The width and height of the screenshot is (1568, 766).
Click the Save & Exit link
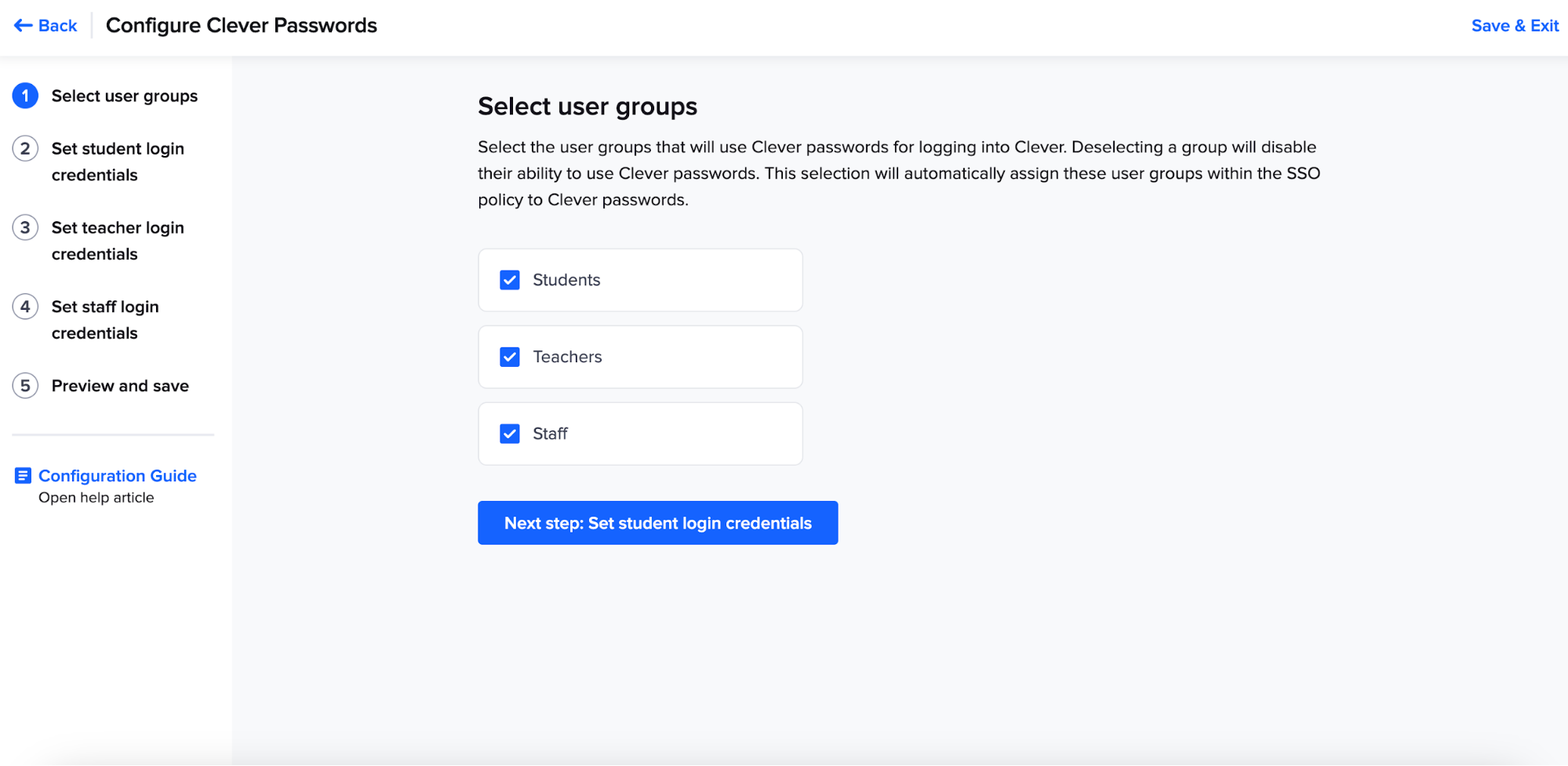coord(1514,25)
